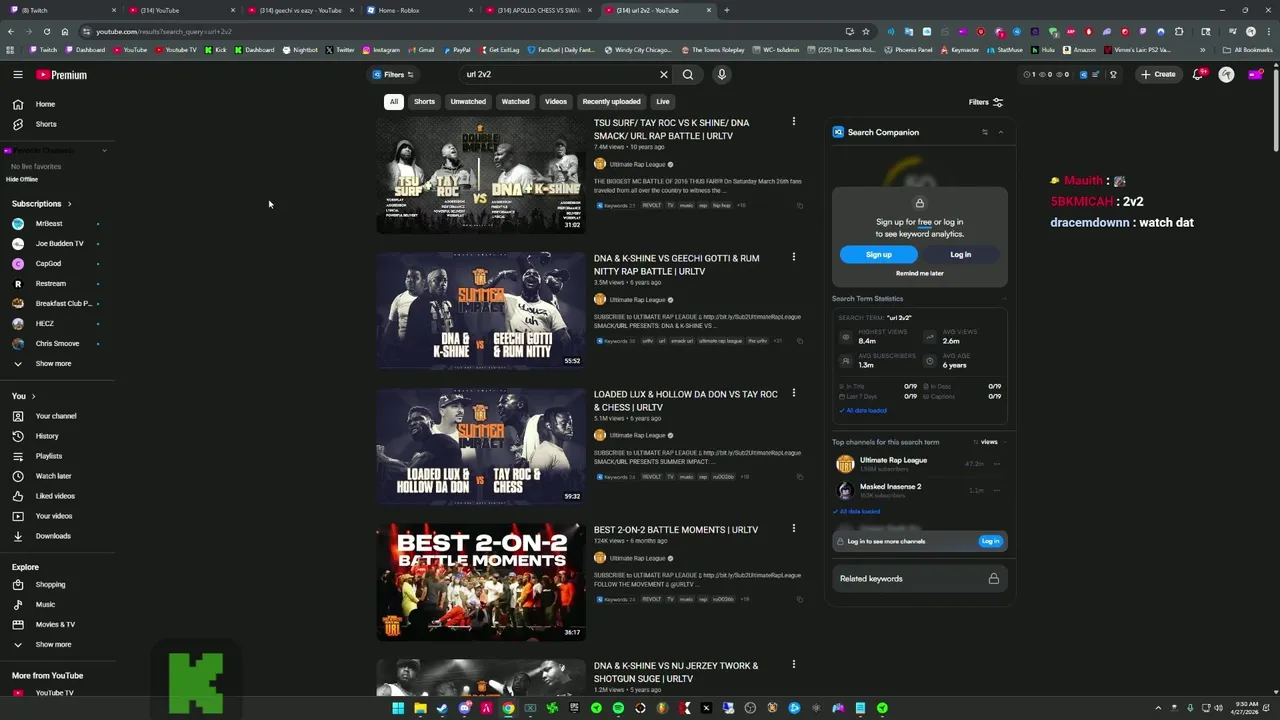
Task: Open Ultimate Rap League in top channels
Action: click(x=893, y=460)
